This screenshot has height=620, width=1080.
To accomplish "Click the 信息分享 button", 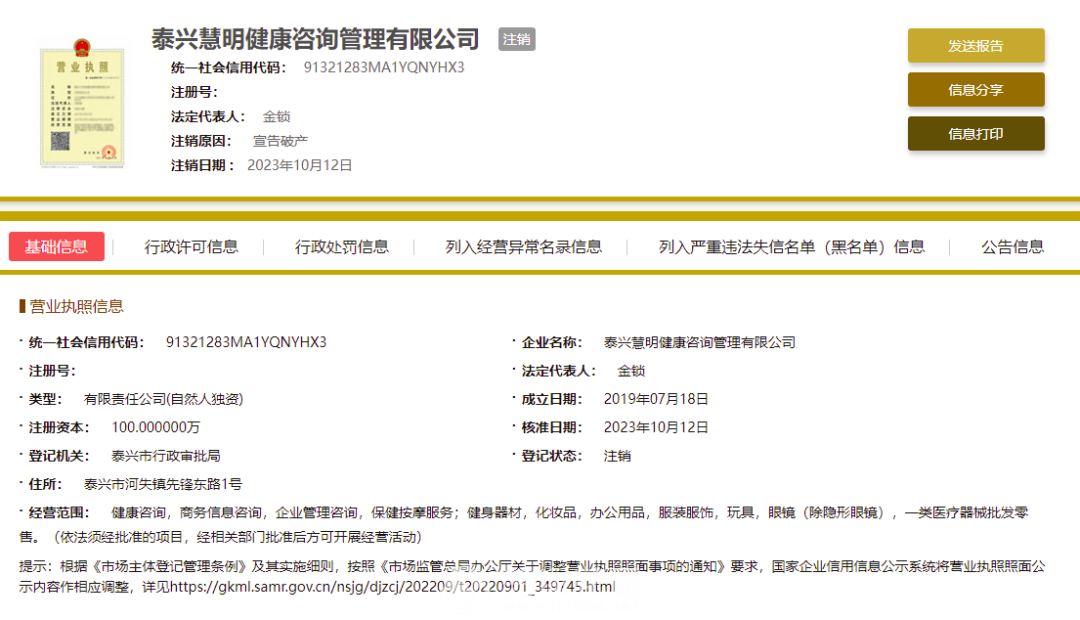I will pyautogui.click(x=976, y=90).
